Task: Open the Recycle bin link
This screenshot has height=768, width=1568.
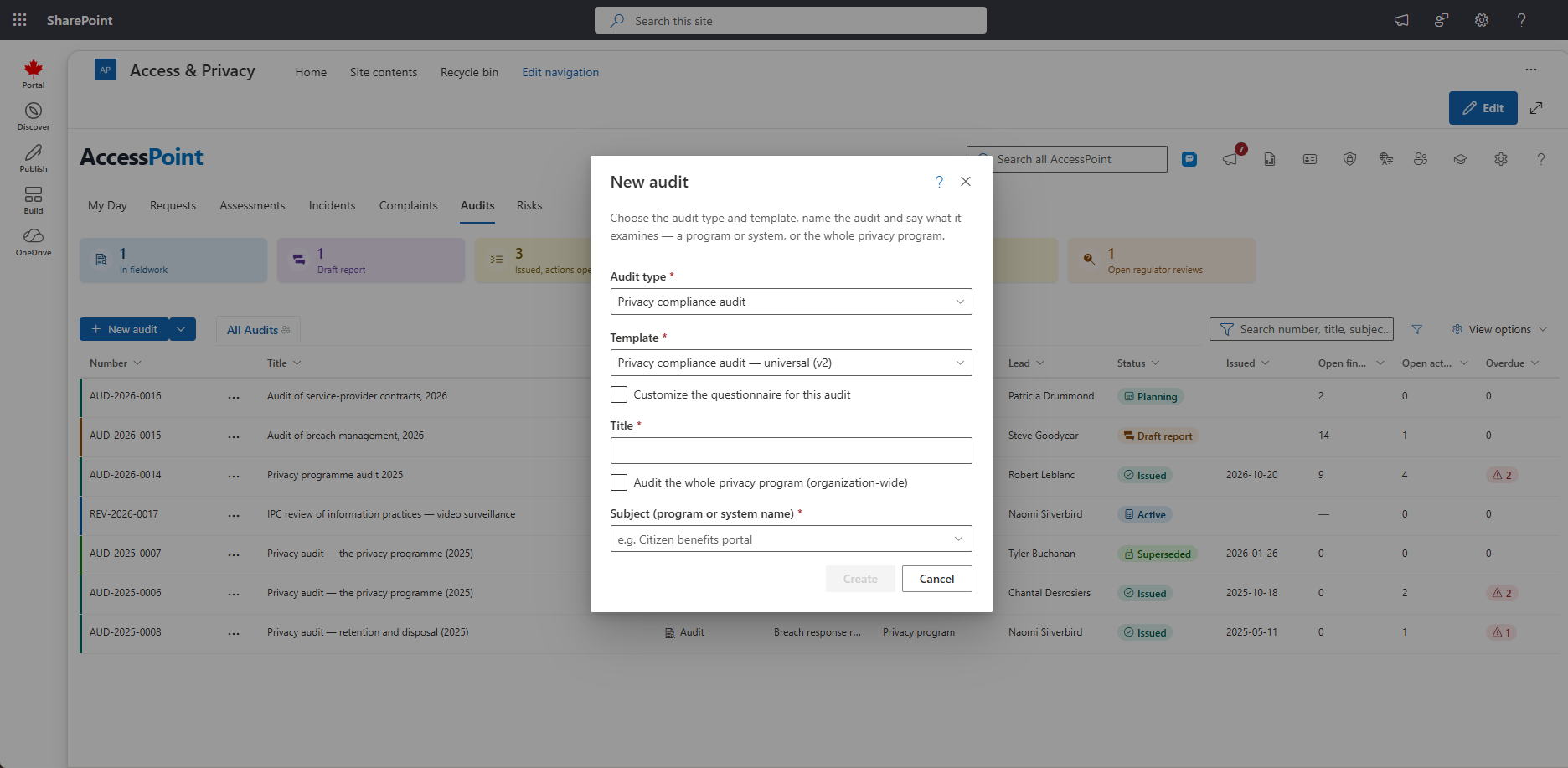Action: point(469,72)
